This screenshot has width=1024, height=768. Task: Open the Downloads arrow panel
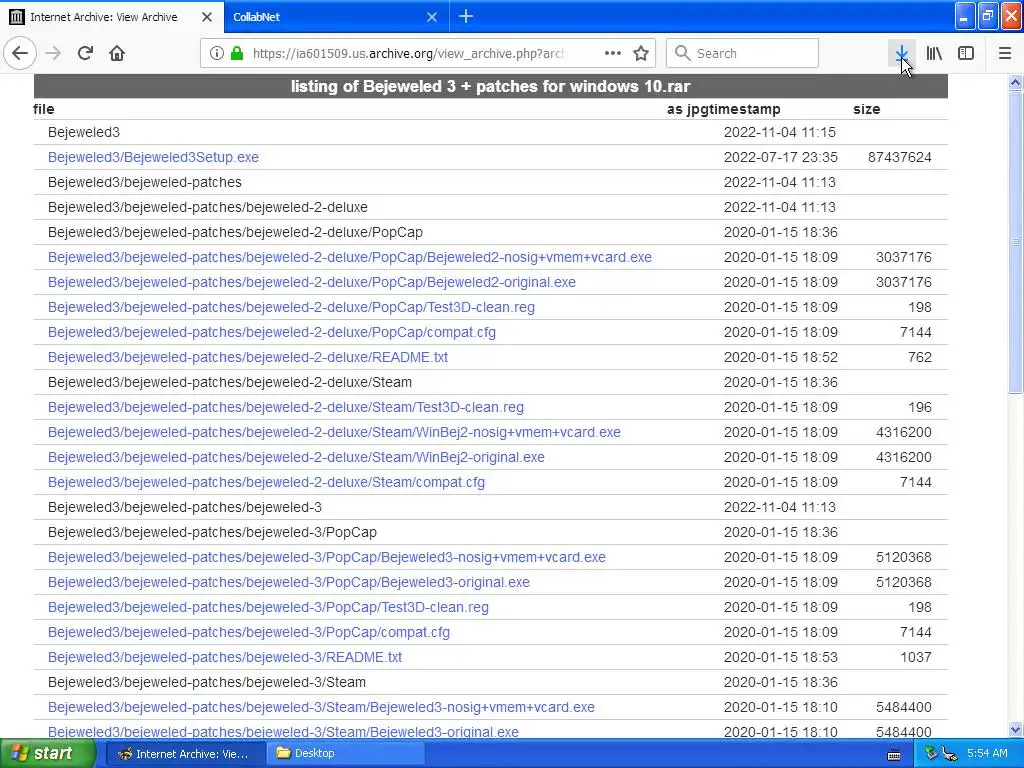pyautogui.click(x=902, y=53)
